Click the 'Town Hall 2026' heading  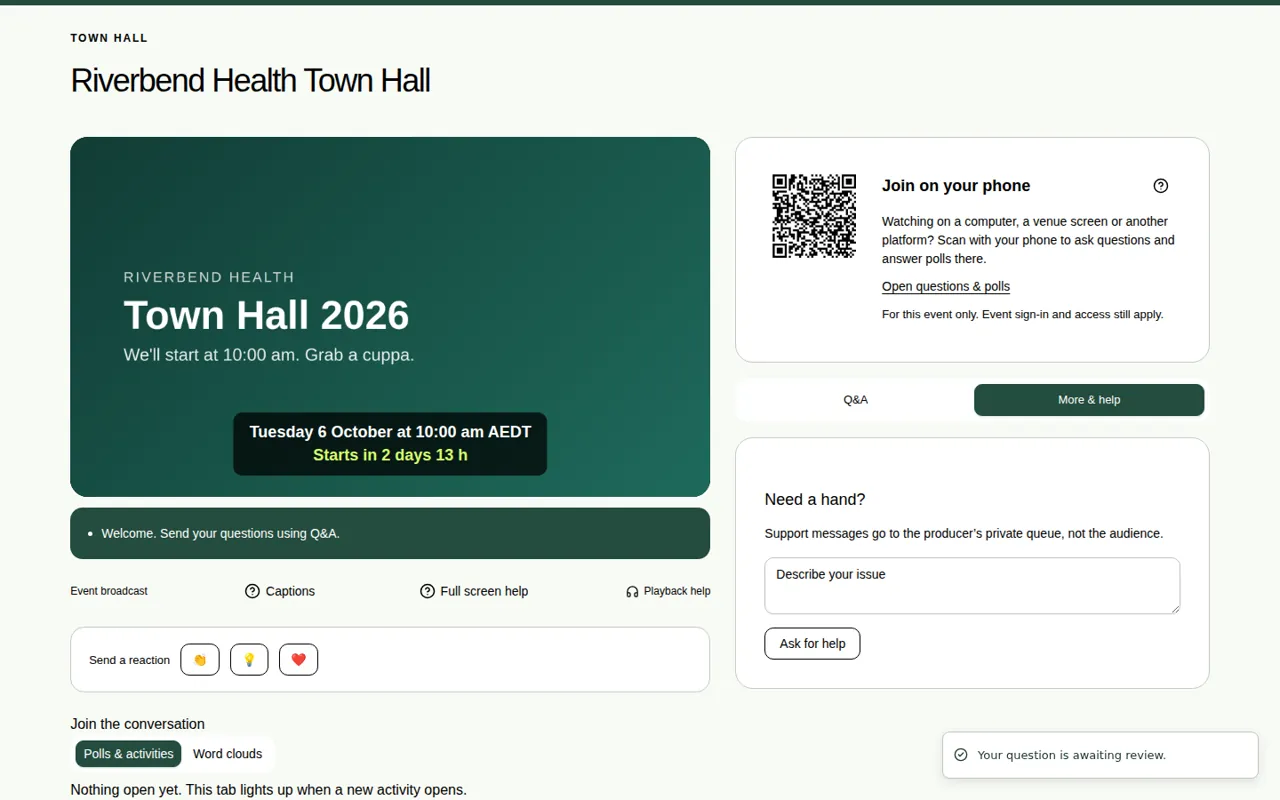click(x=266, y=315)
